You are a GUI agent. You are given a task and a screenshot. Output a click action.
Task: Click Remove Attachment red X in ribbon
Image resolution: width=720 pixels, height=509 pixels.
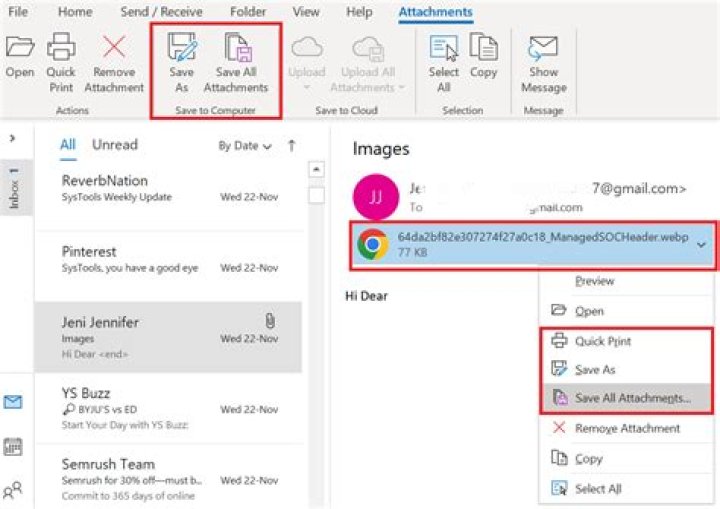(x=114, y=47)
